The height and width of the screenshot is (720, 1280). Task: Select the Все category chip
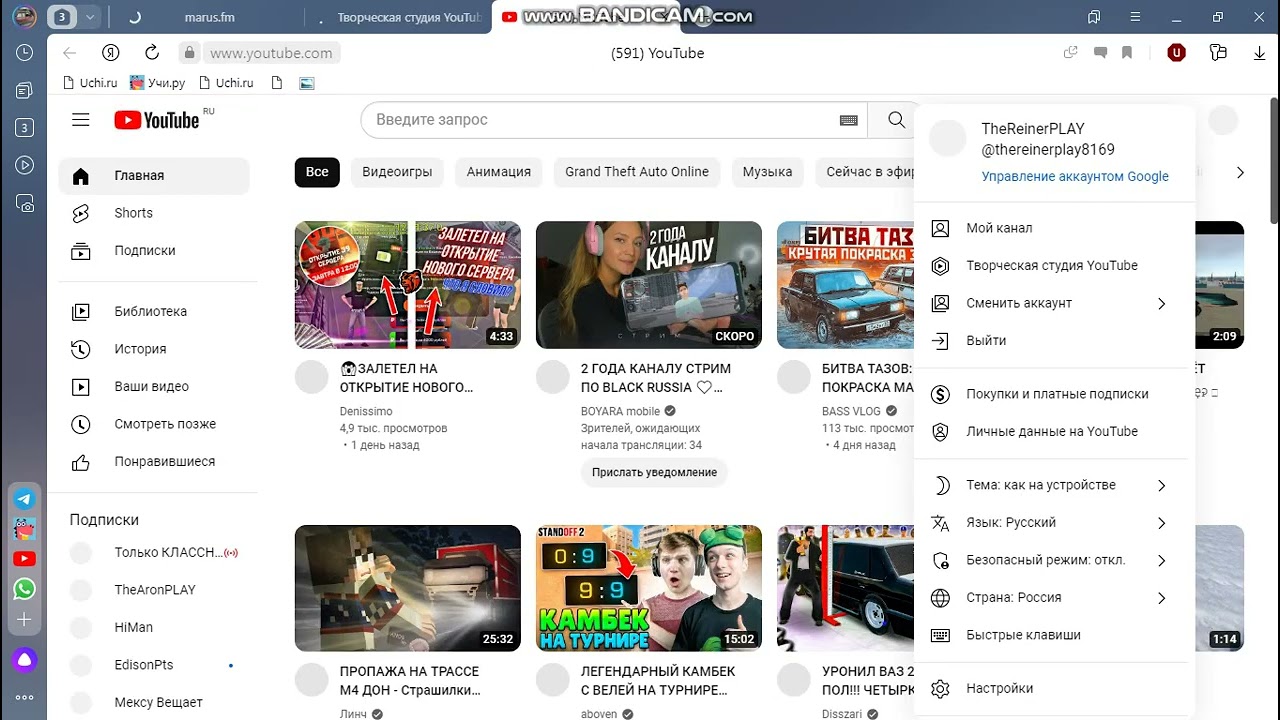click(317, 172)
